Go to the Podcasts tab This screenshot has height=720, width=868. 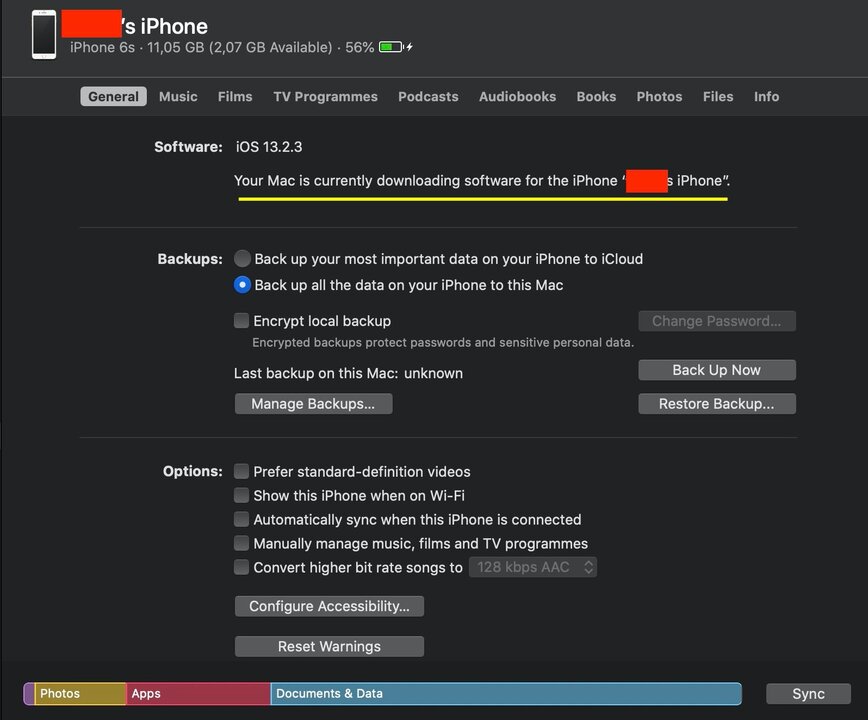[x=428, y=96]
